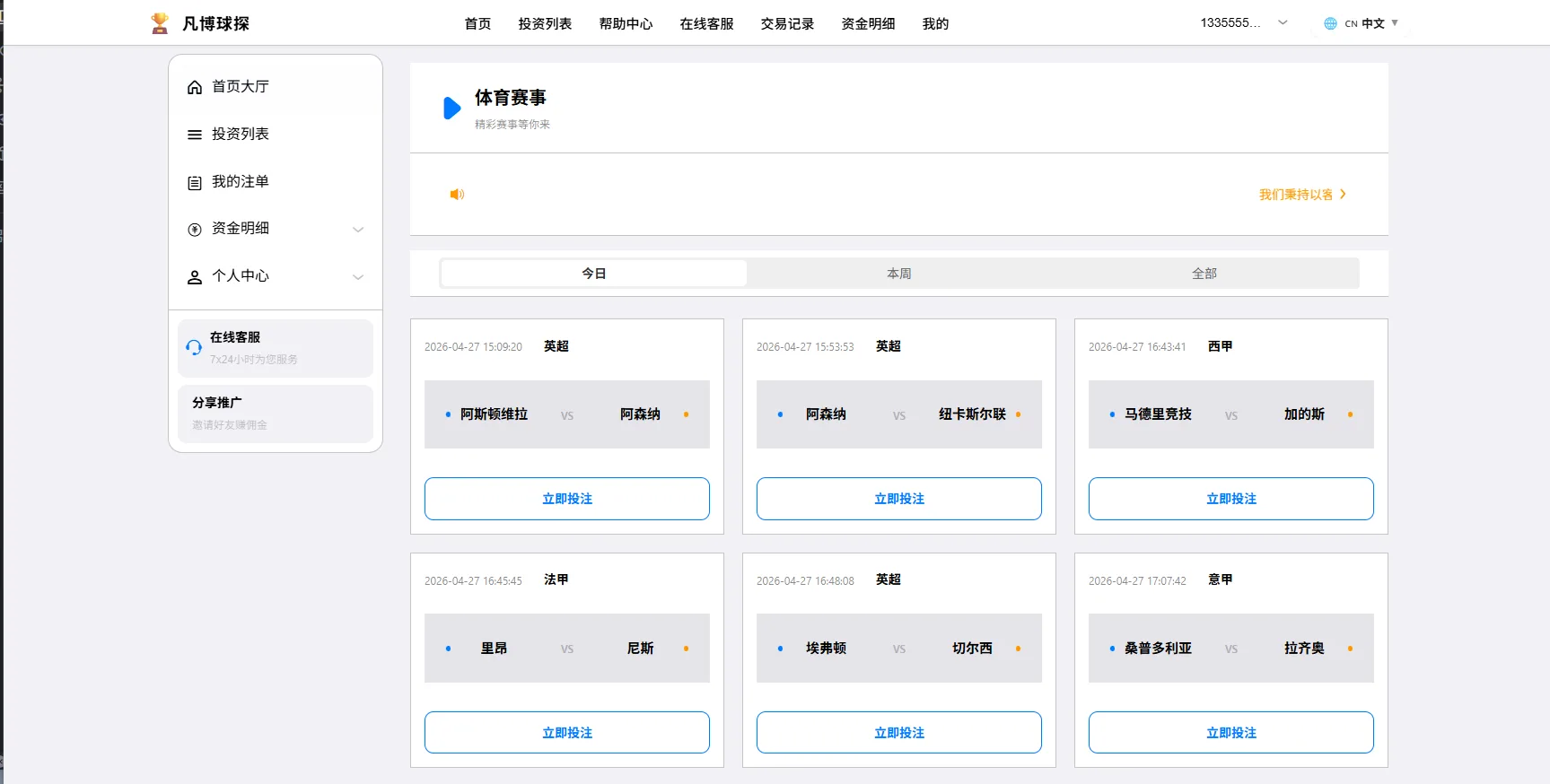The height and width of the screenshot is (784, 1550).
Task: Click 立即投注 for 埃弗顿 vs 切尔西
Action: (899, 733)
